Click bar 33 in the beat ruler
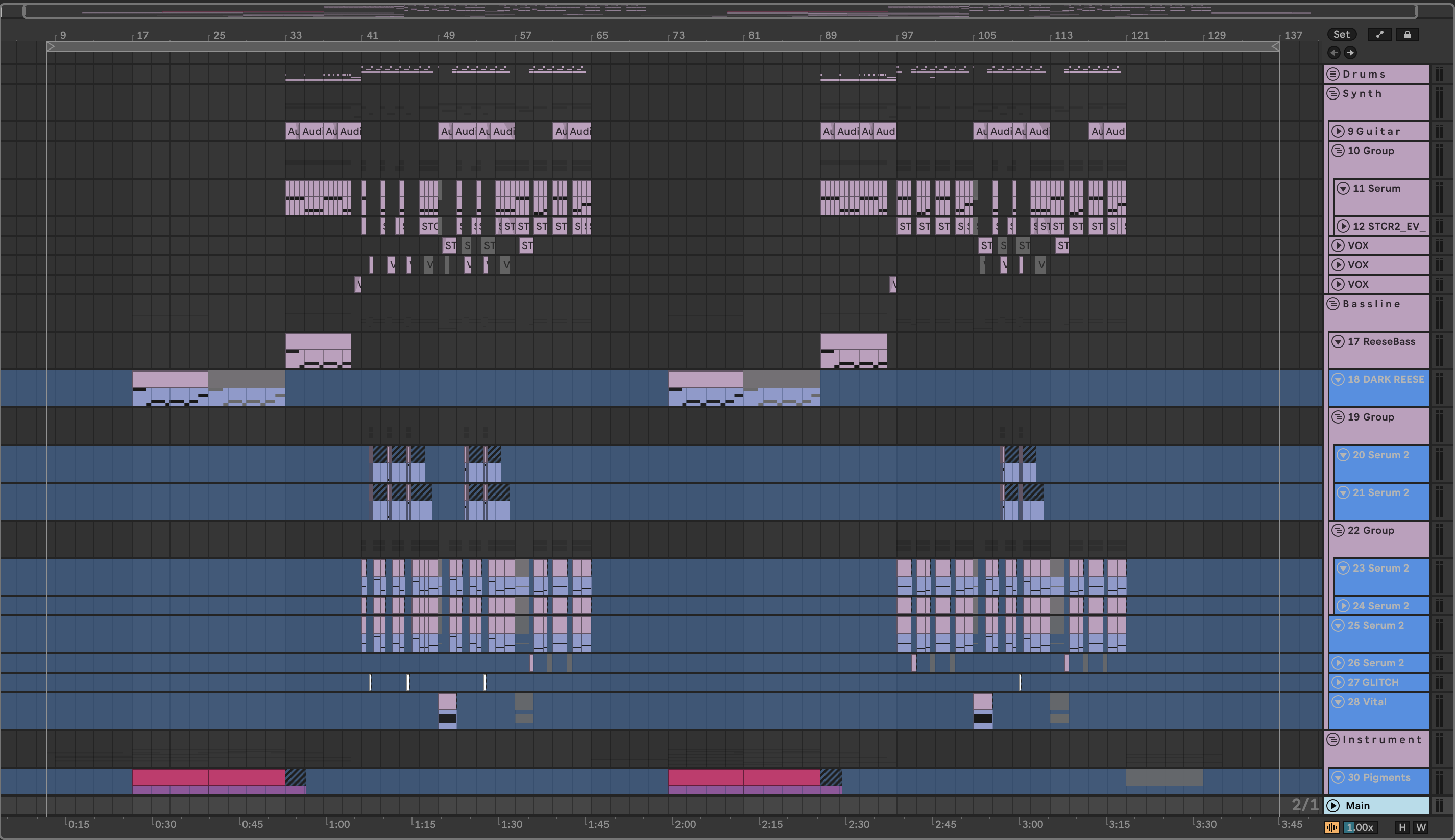Screen dimensions: 1455x840 point(296,35)
